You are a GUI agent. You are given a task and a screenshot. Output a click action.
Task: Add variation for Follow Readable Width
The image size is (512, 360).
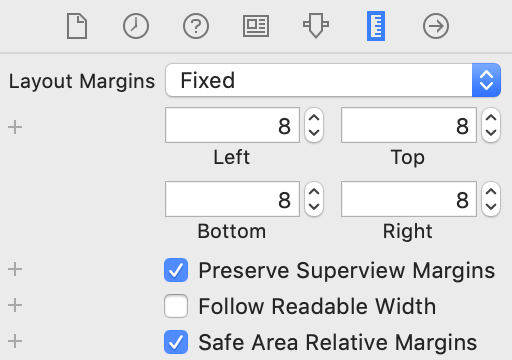pyautogui.click(x=15, y=305)
